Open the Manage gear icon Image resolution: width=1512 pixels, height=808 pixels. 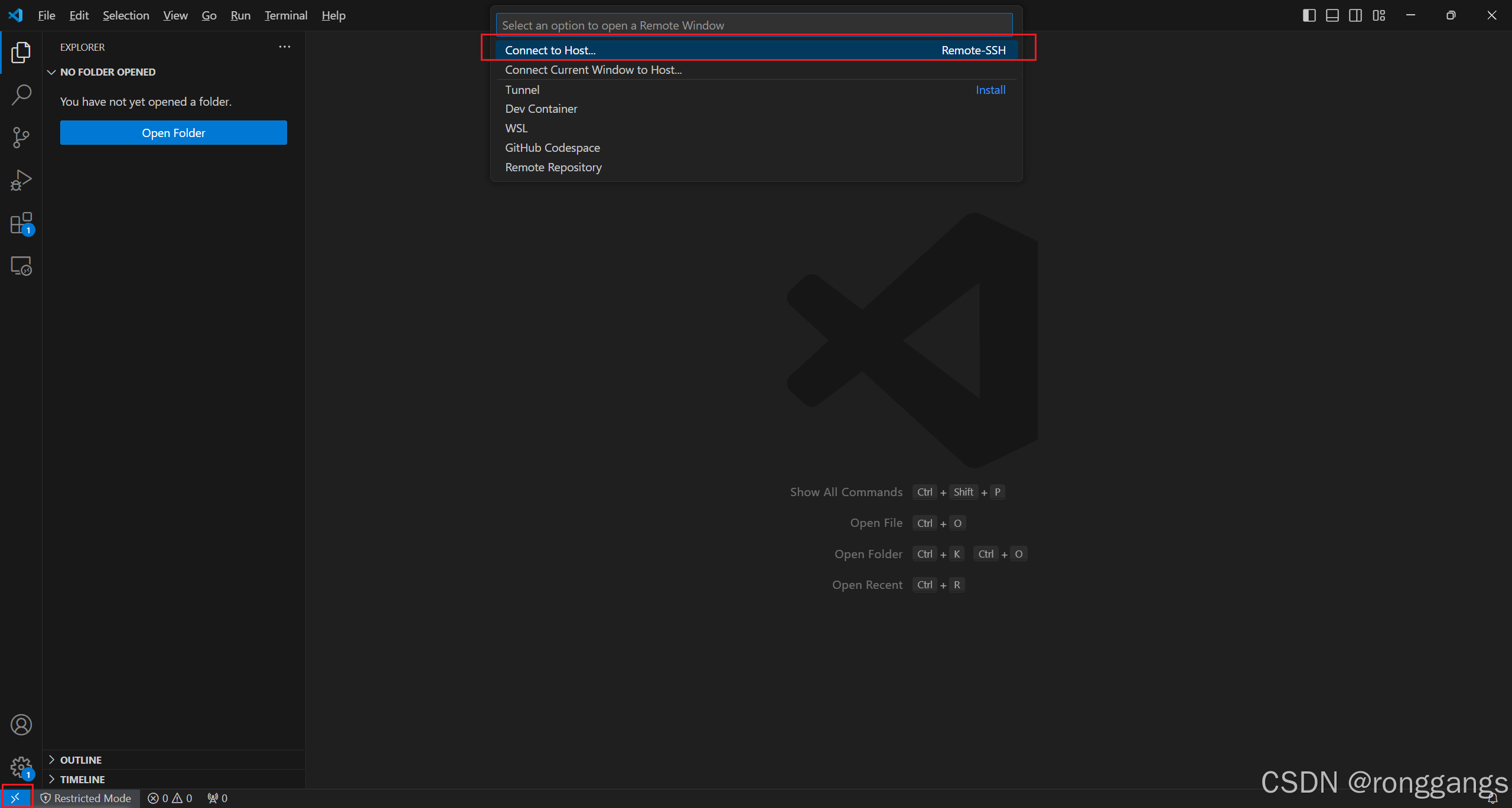(x=21, y=767)
